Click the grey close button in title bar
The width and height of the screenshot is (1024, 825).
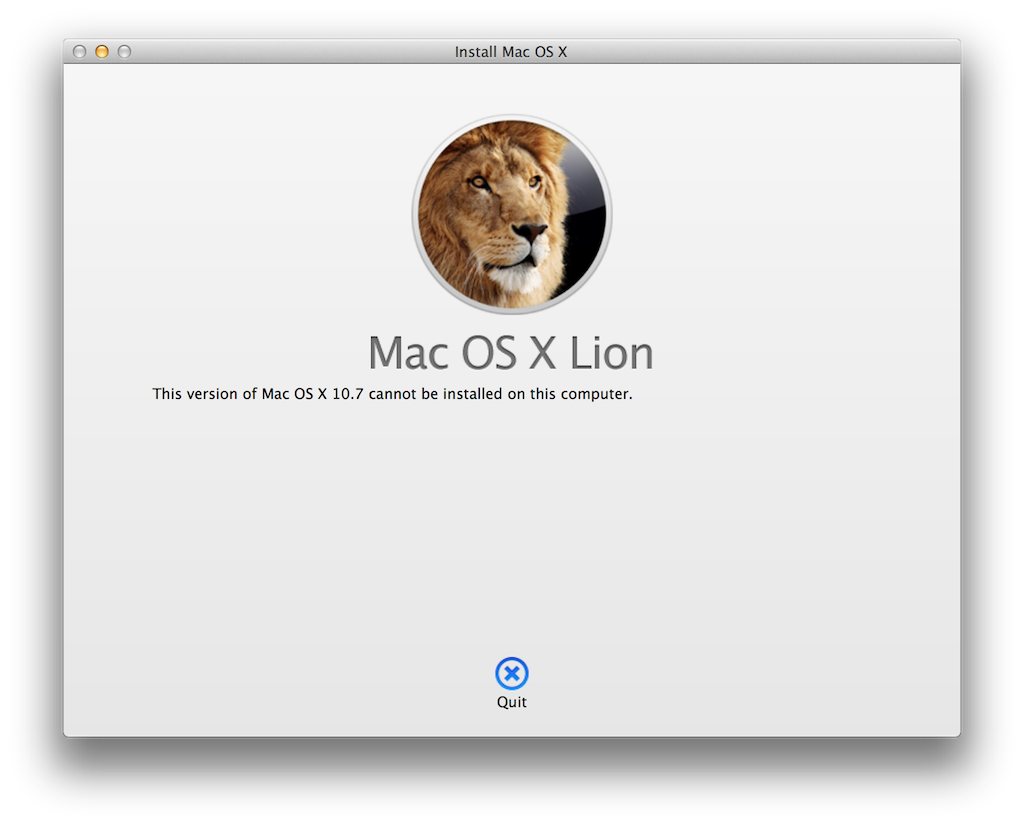[x=80, y=52]
